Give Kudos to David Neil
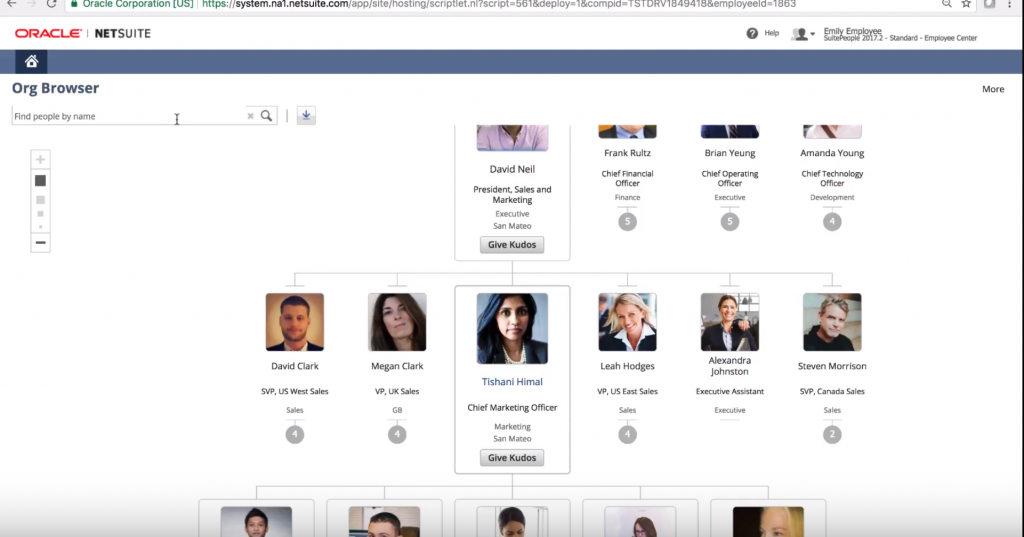The height and width of the screenshot is (537, 1024). click(512, 244)
